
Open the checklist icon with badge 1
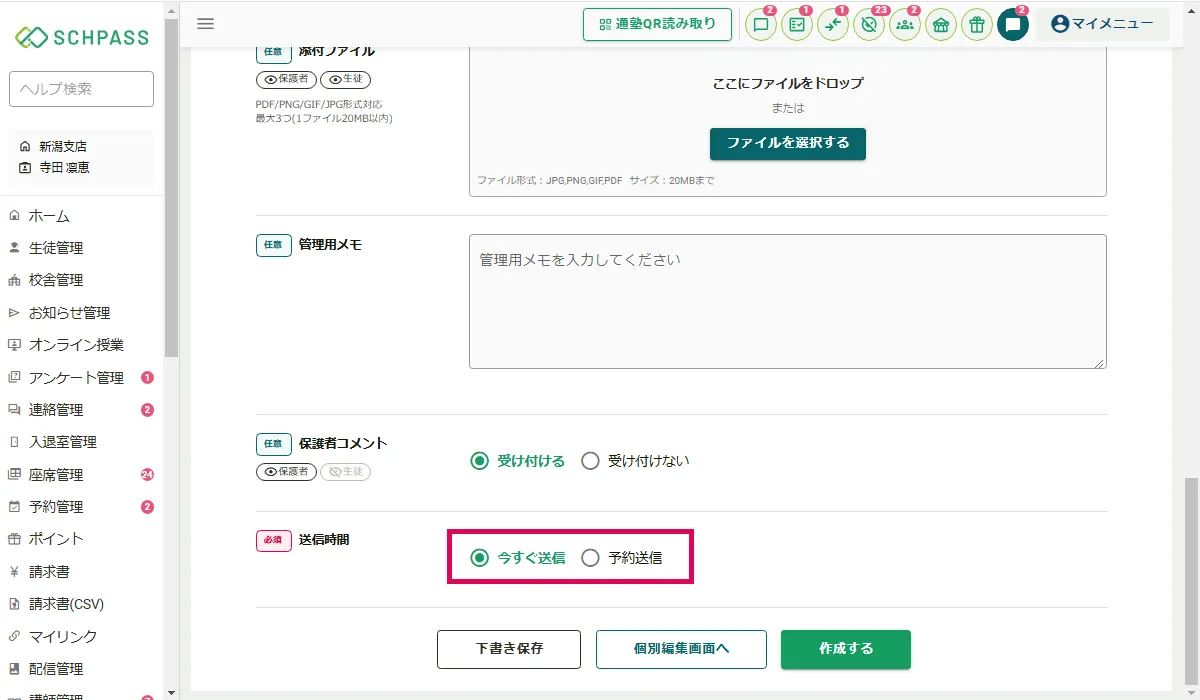797,25
